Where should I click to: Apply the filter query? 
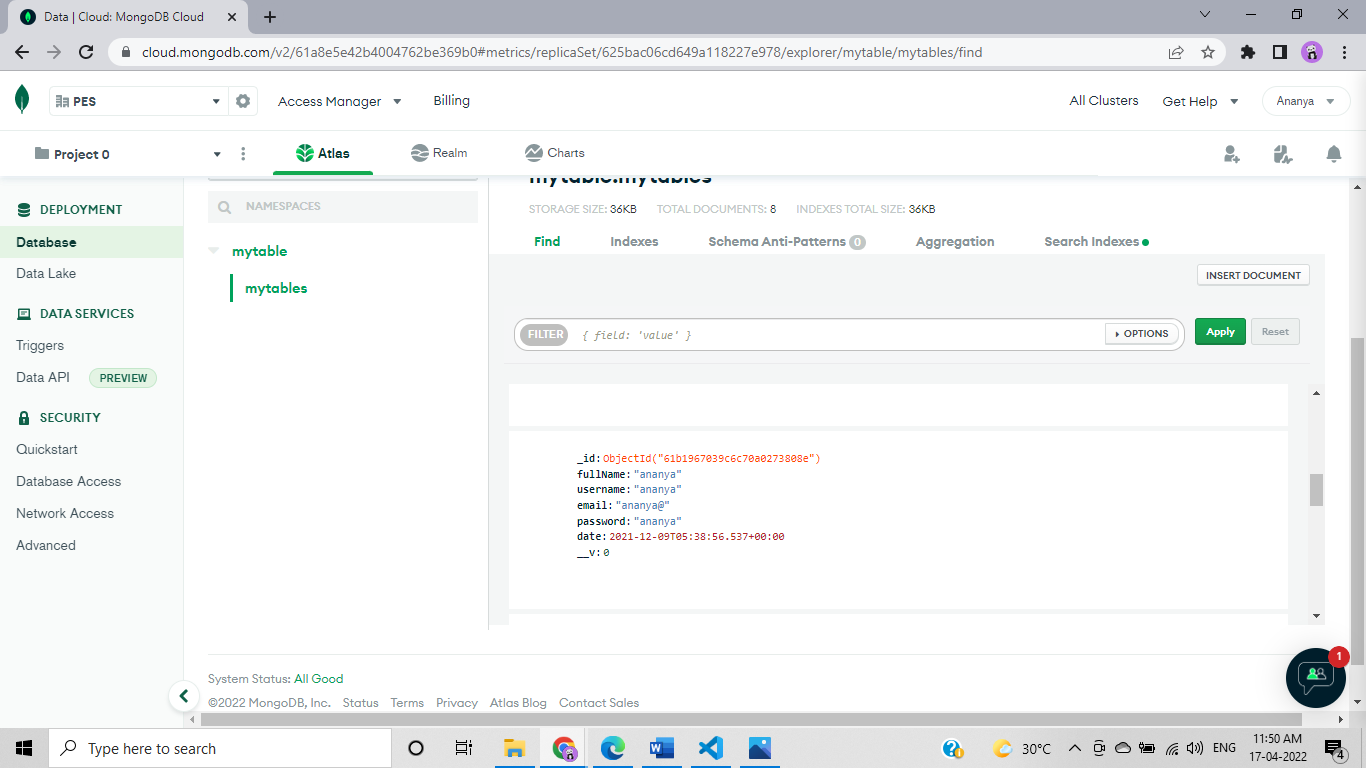click(1220, 332)
